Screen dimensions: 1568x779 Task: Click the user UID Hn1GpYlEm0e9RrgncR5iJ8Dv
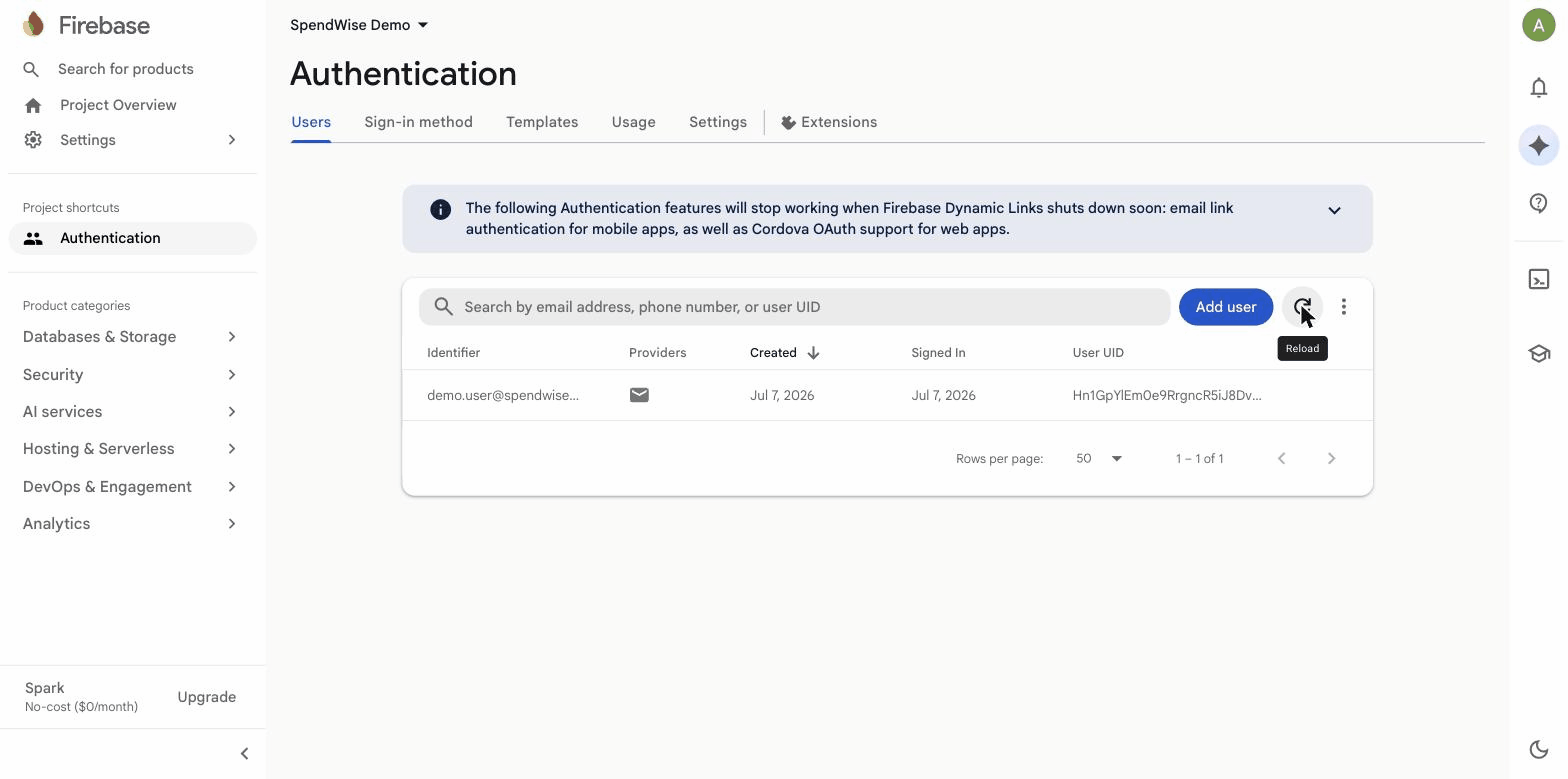tap(1167, 395)
